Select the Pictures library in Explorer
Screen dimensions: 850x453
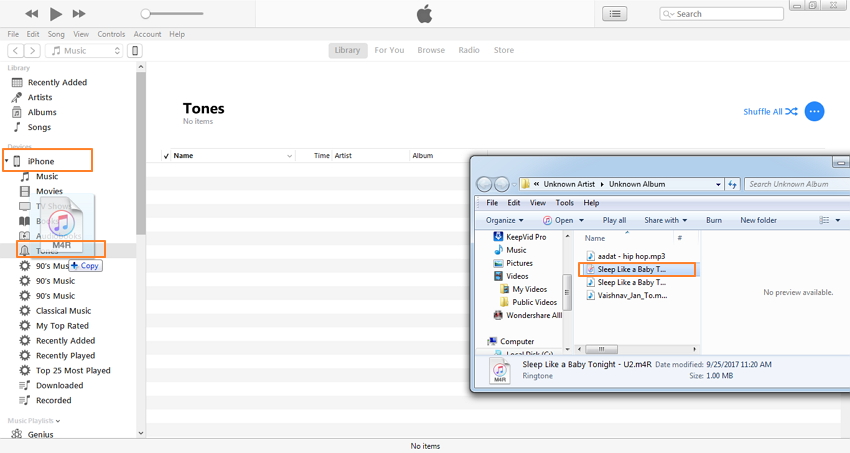pyautogui.click(x=513, y=263)
